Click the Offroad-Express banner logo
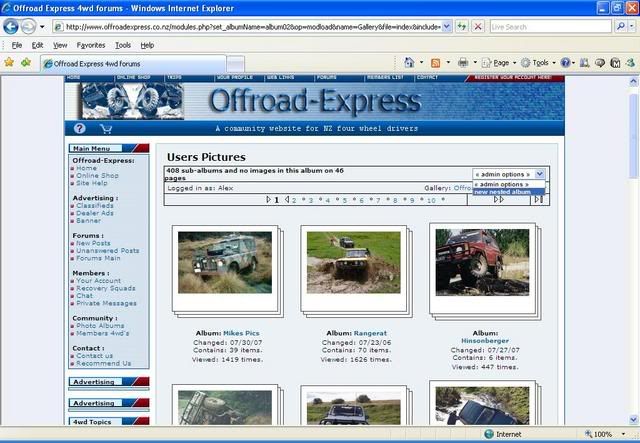Image resolution: width=640 pixels, height=443 pixels. 314,101
